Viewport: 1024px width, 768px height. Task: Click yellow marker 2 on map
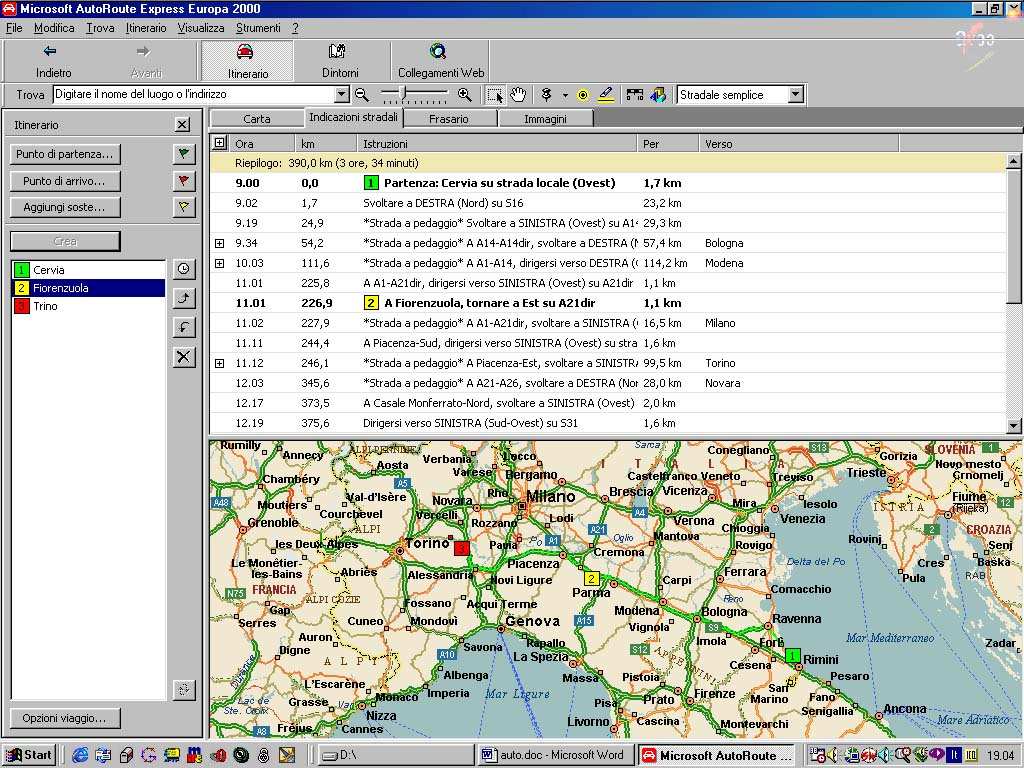click(x=591, y=579)
